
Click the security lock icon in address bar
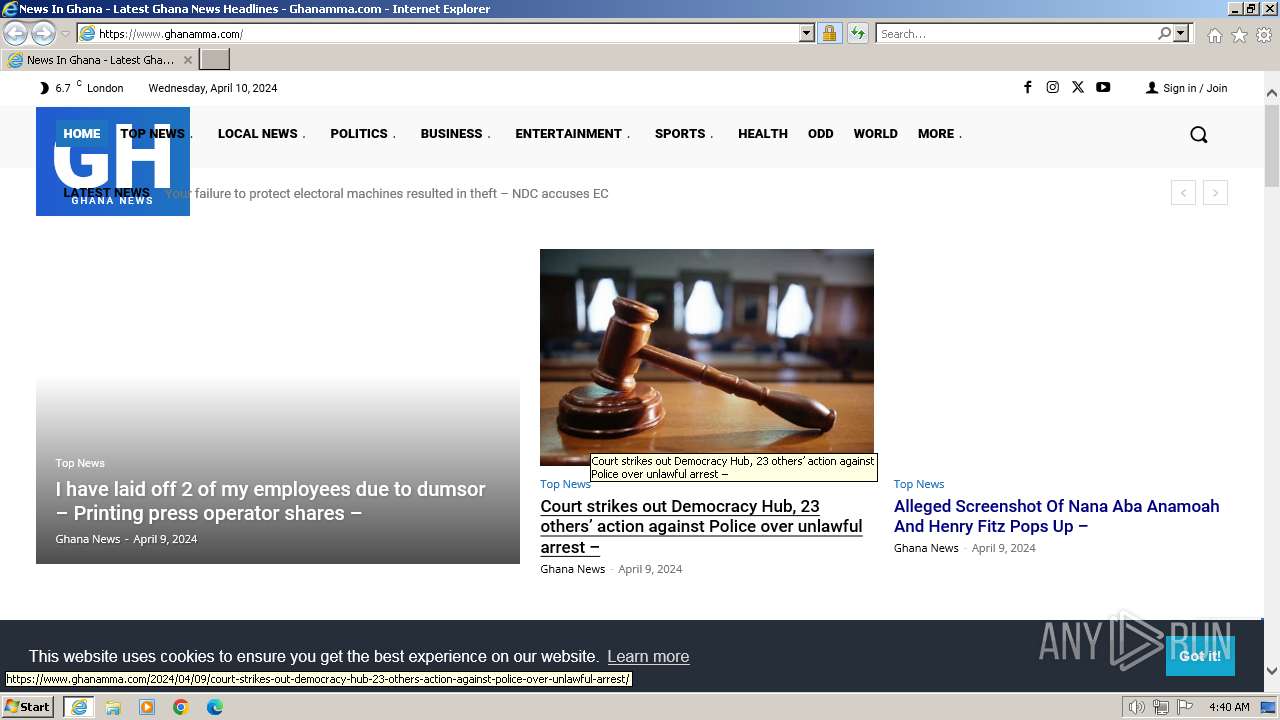[829, 33]
